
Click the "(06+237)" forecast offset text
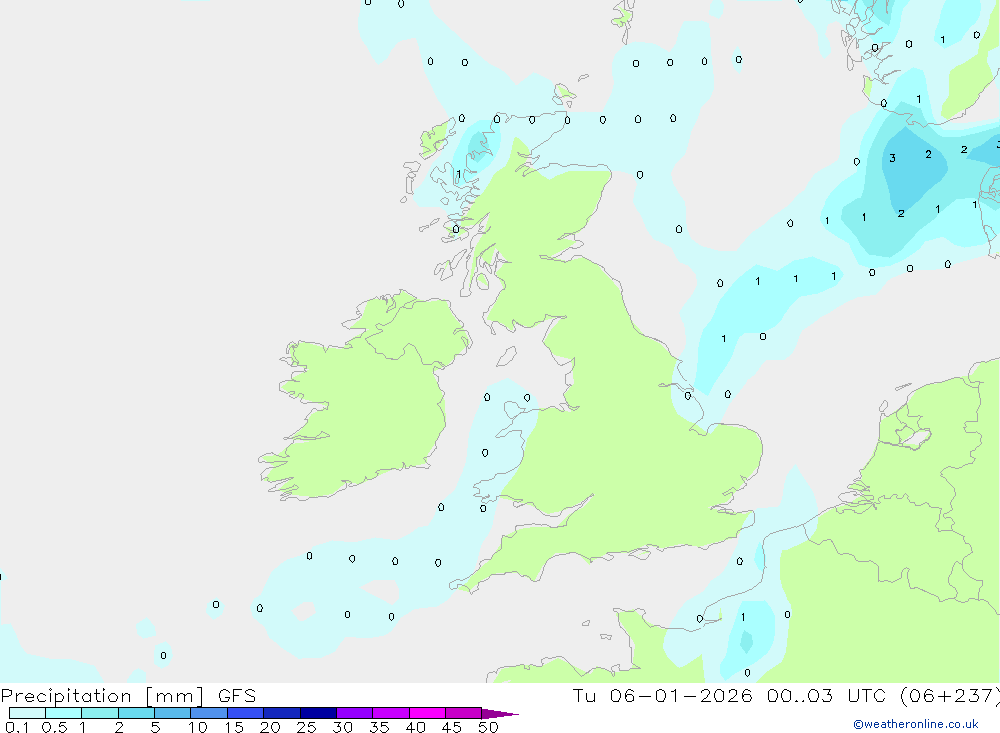coord(950,696)
